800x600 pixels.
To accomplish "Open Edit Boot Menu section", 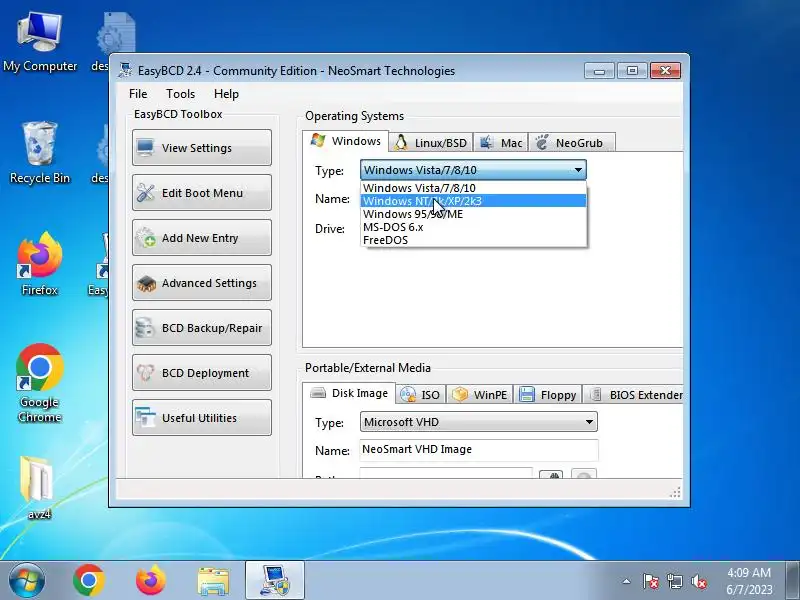I will click(x=202, y=192).
